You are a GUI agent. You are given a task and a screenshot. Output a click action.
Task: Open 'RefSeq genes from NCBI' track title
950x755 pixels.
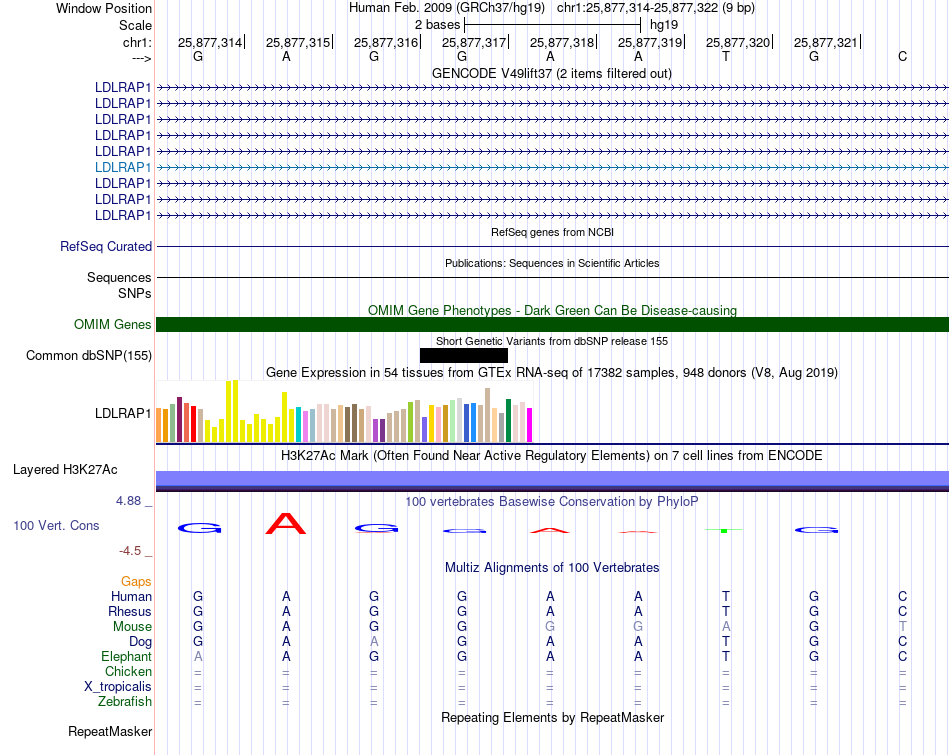click(552, 232)
